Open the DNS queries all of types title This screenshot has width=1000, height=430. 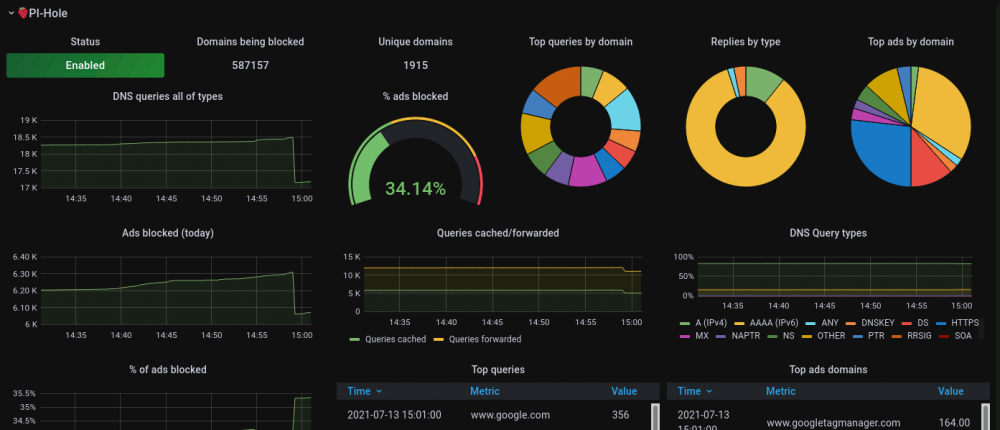168,96
